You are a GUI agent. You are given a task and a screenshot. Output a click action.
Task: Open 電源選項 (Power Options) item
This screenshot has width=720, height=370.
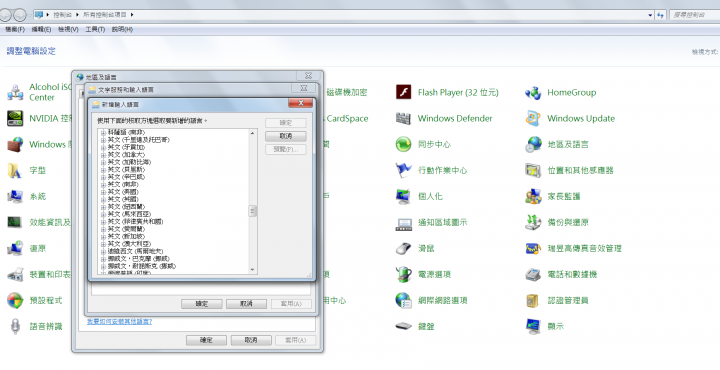423,275
